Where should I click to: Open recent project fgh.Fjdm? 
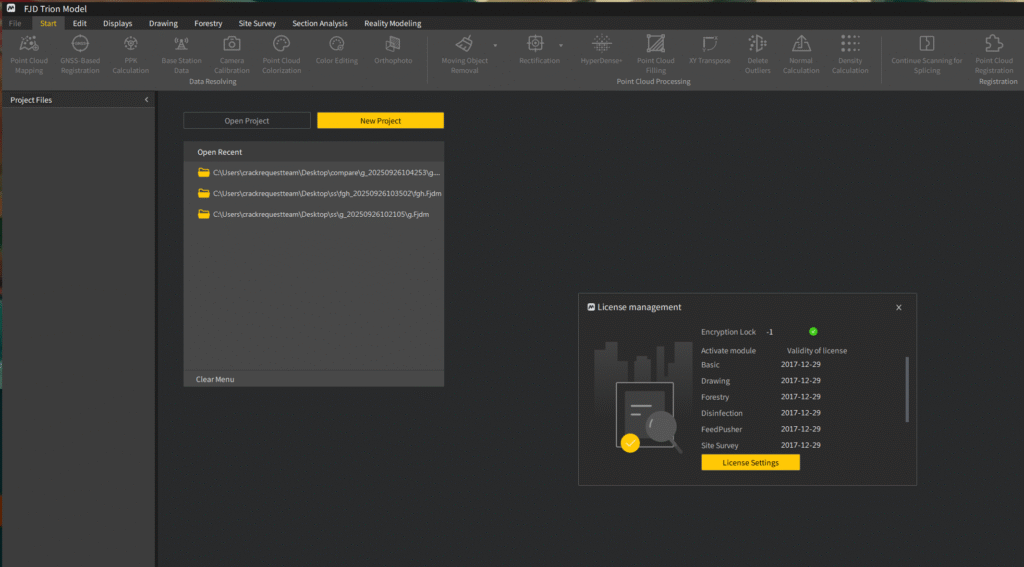pos(319,193)
